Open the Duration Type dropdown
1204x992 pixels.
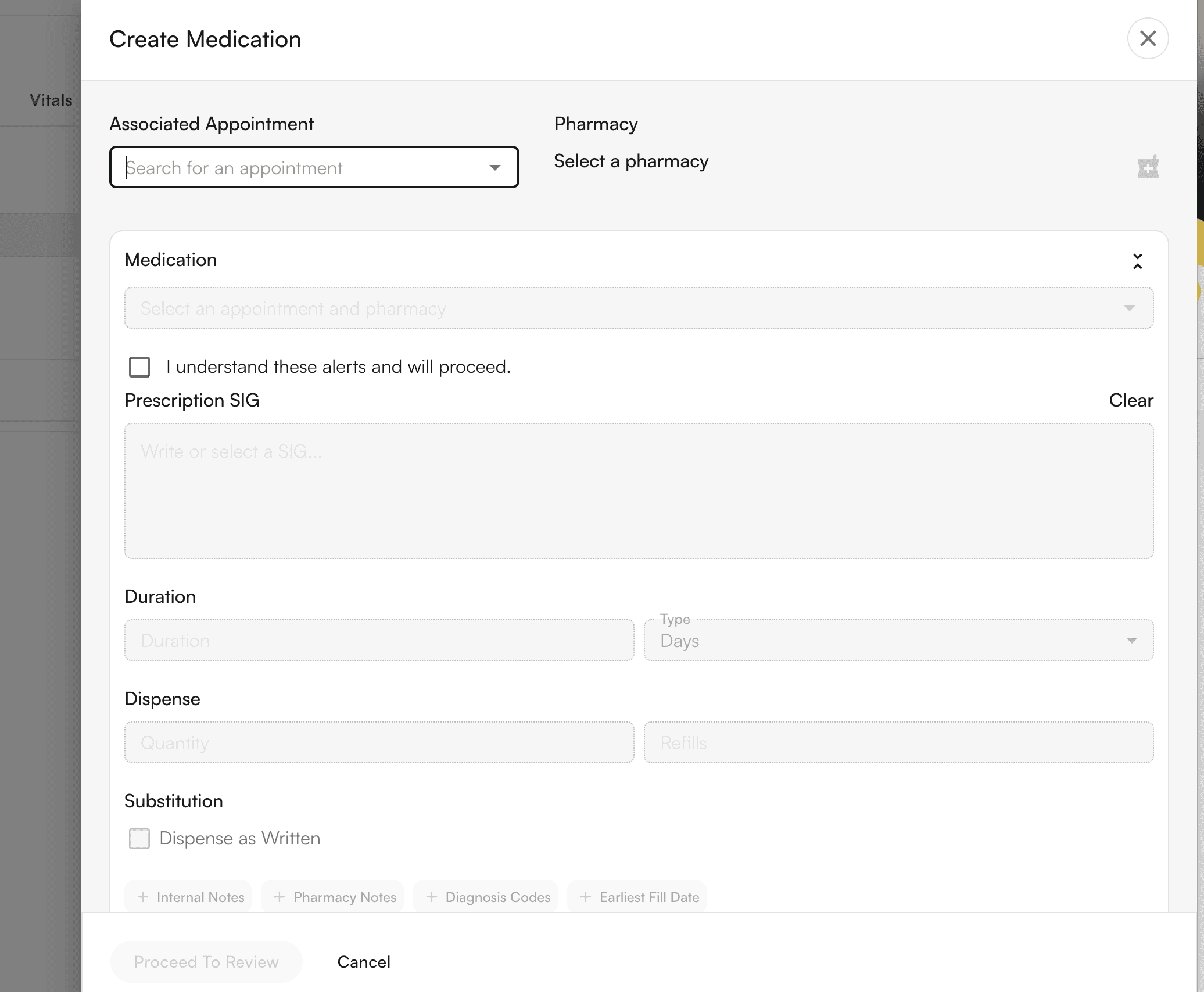click(x=898, y=641)
